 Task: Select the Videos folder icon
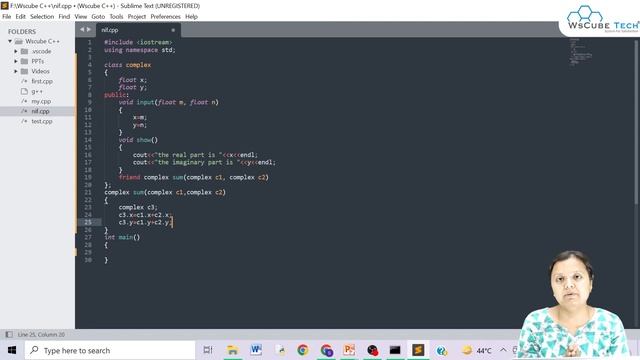tap(24, 71)
